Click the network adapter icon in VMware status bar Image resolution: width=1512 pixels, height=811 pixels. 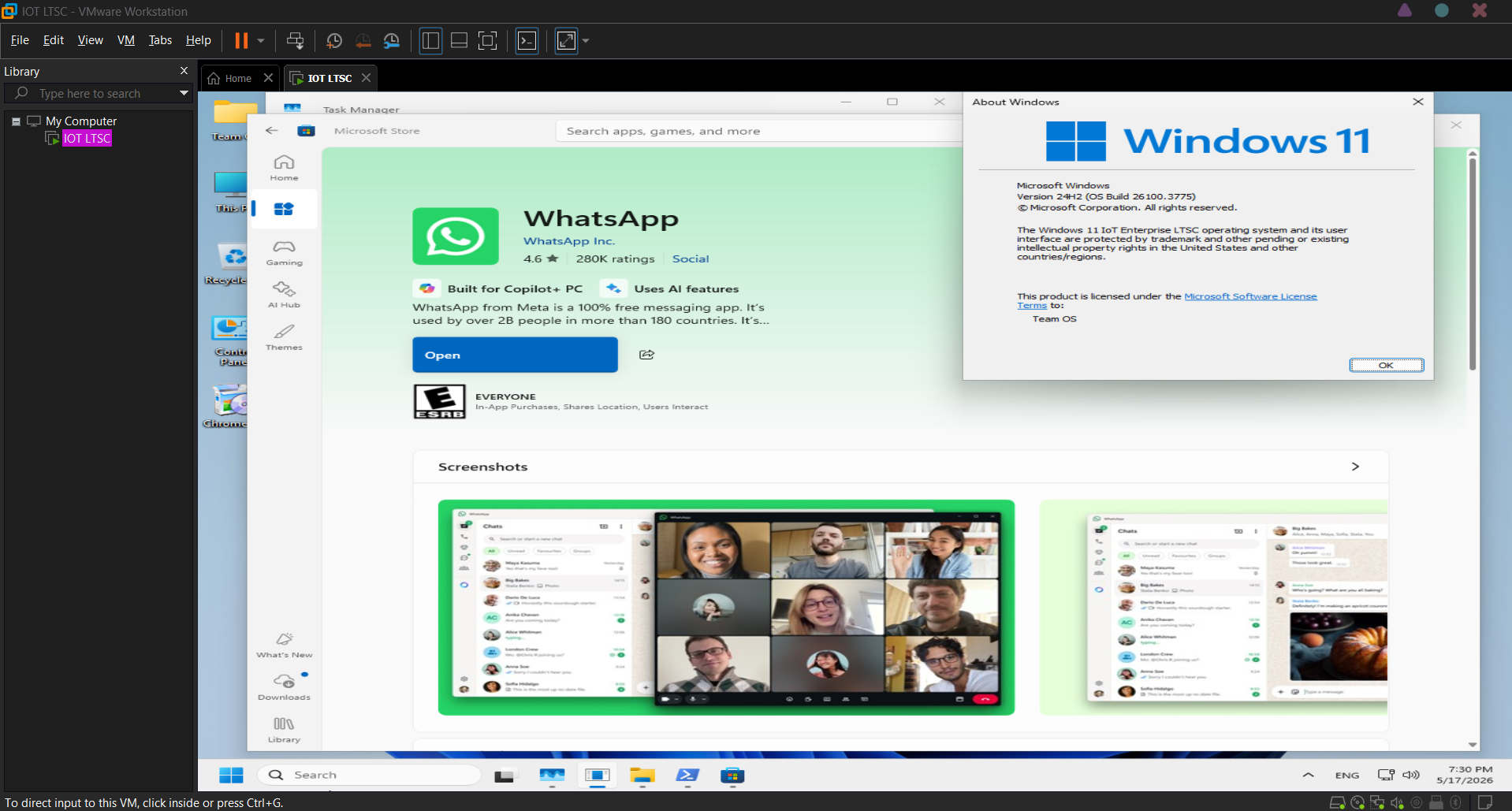(1377, 802)
